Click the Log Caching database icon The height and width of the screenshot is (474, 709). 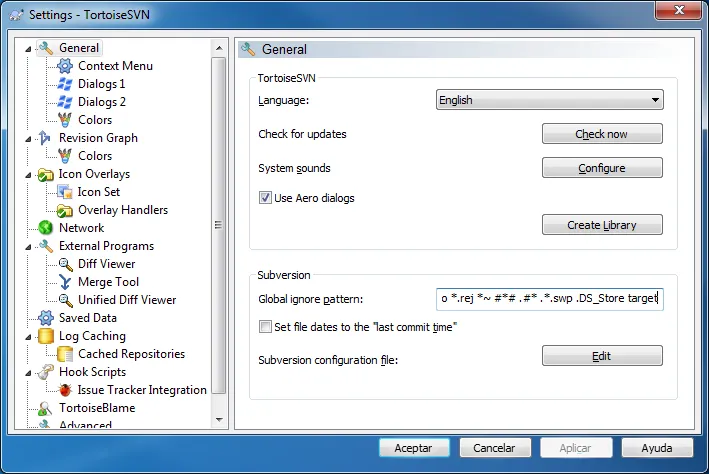pos(46,336)
